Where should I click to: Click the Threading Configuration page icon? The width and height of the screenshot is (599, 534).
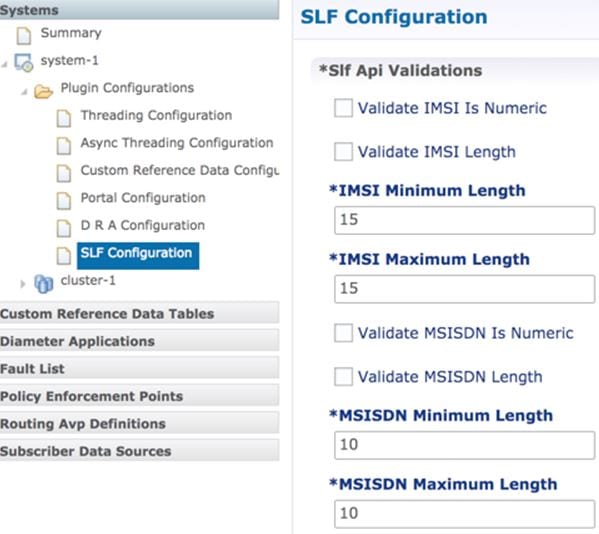pyautogui.click(x=64, y=118)
